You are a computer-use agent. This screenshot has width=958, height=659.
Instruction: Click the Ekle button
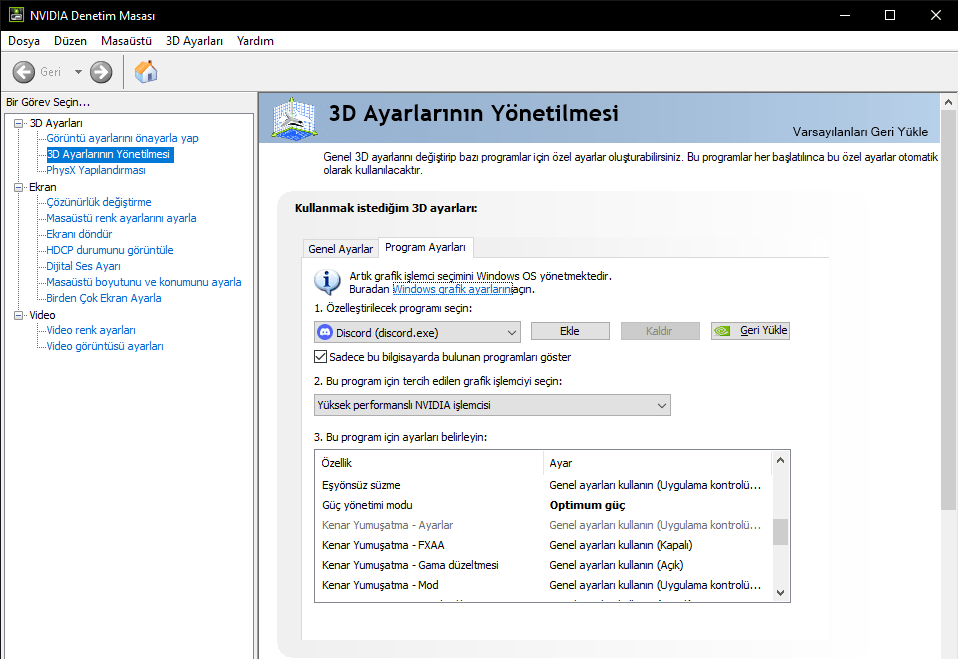tap(570, 331)
